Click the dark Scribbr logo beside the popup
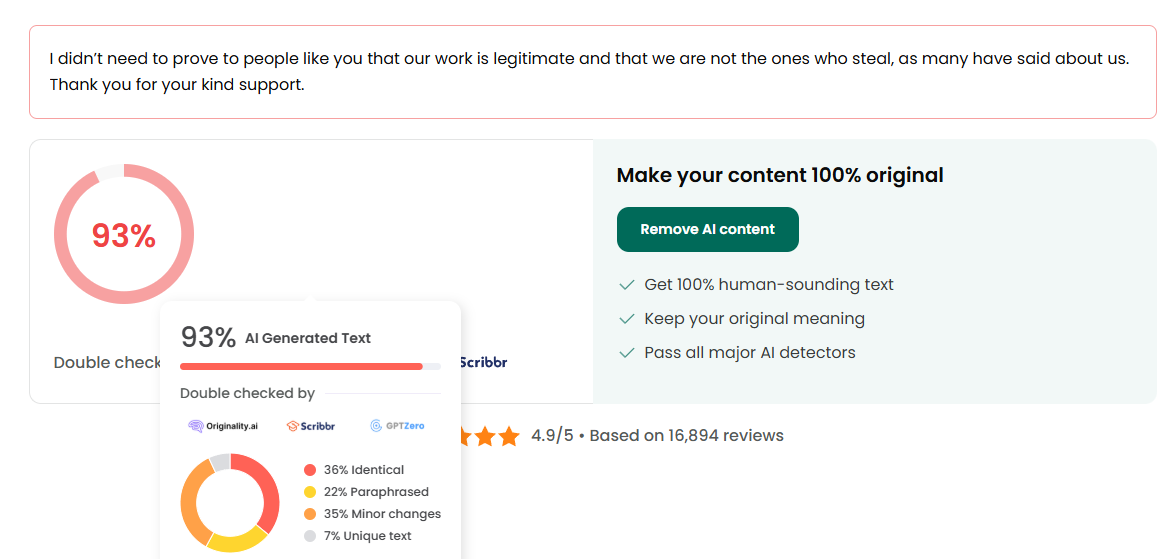This screenshot has height=559, width=1171. [x=483, y=362]
